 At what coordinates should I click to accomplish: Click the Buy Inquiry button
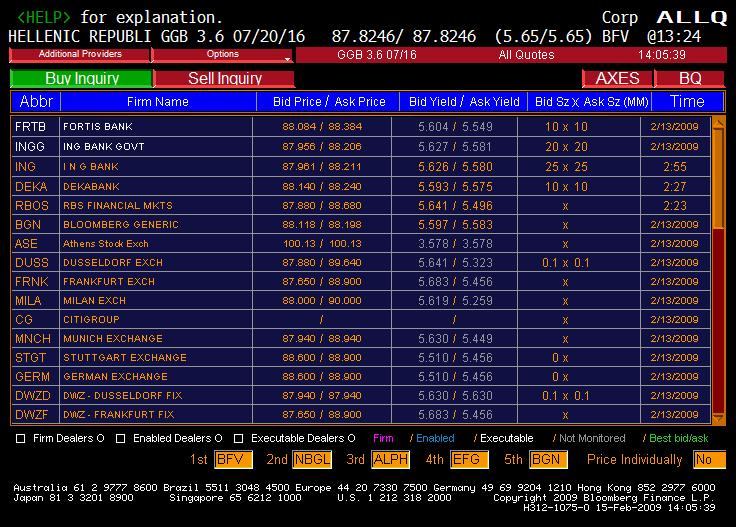click(x=82, y=78)
